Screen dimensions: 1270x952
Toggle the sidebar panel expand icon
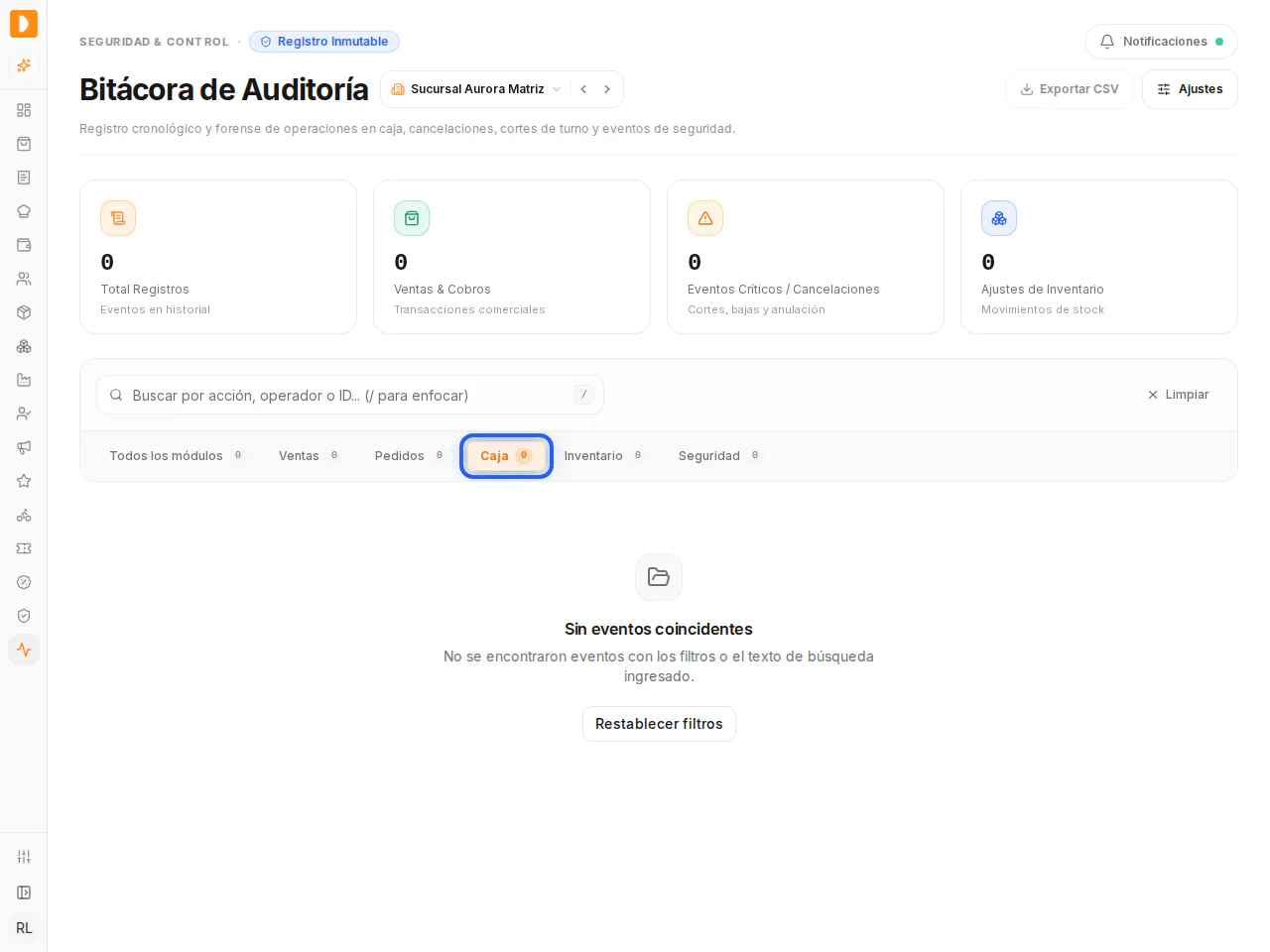24,892
